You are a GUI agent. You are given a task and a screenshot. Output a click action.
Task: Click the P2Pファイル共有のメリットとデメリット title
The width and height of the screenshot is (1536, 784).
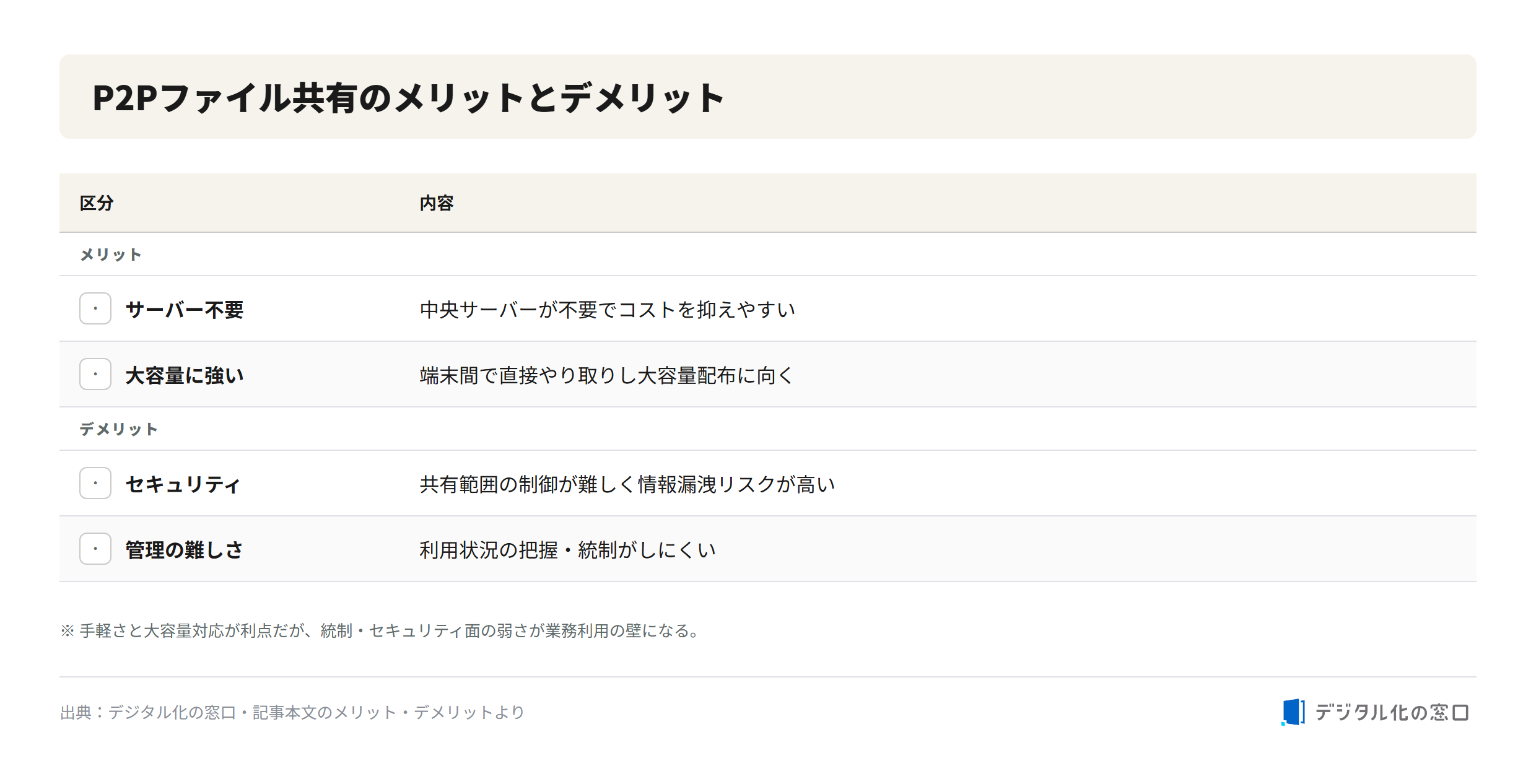[408, 98]
